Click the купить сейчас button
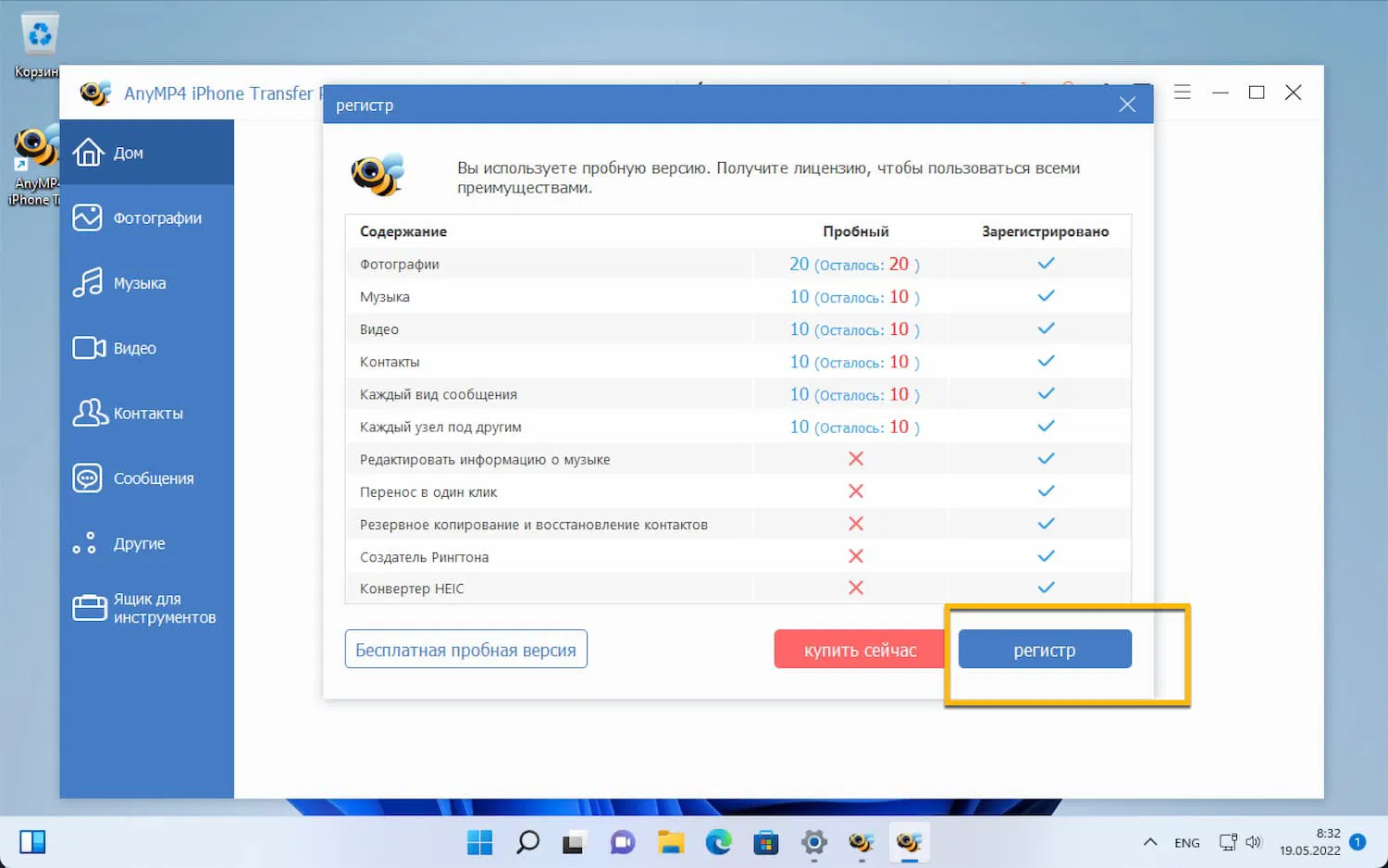This screenshot has height=868, width=1388. tap(859, 649)
